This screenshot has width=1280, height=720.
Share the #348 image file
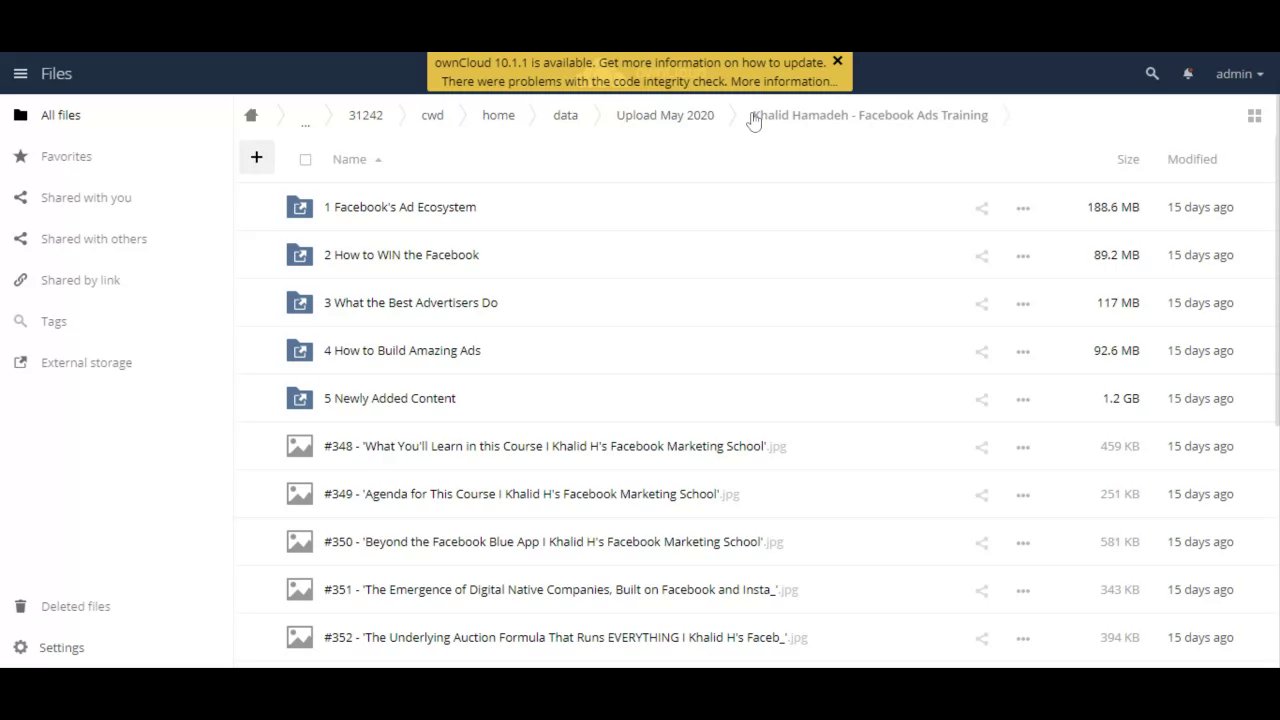pos(982,447)
